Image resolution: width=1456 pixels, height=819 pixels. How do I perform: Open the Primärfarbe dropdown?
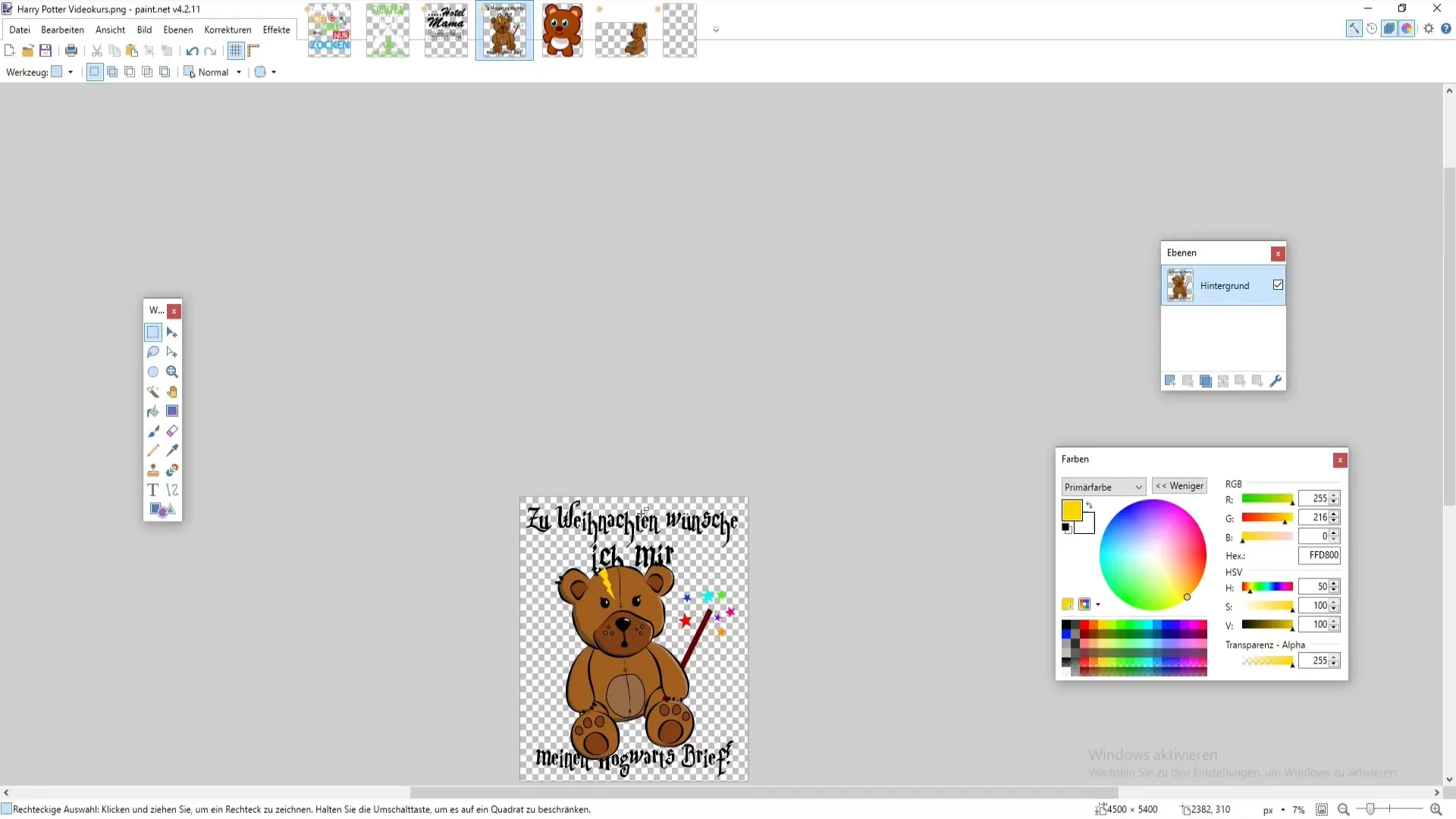pos(1103,487)
